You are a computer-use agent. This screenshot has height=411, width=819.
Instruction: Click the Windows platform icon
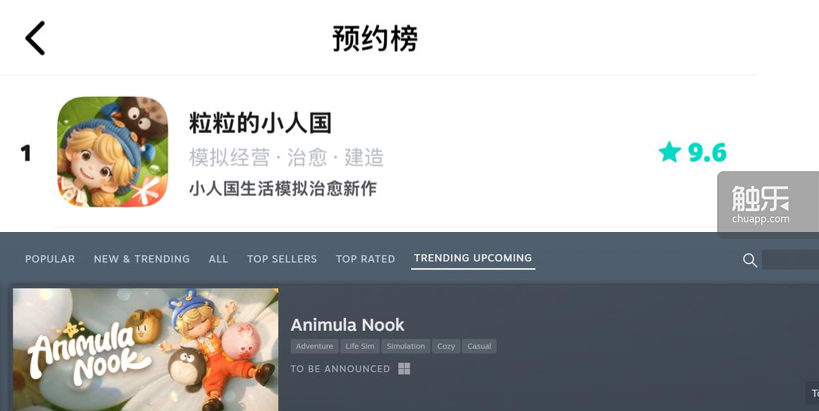[404, 369]
